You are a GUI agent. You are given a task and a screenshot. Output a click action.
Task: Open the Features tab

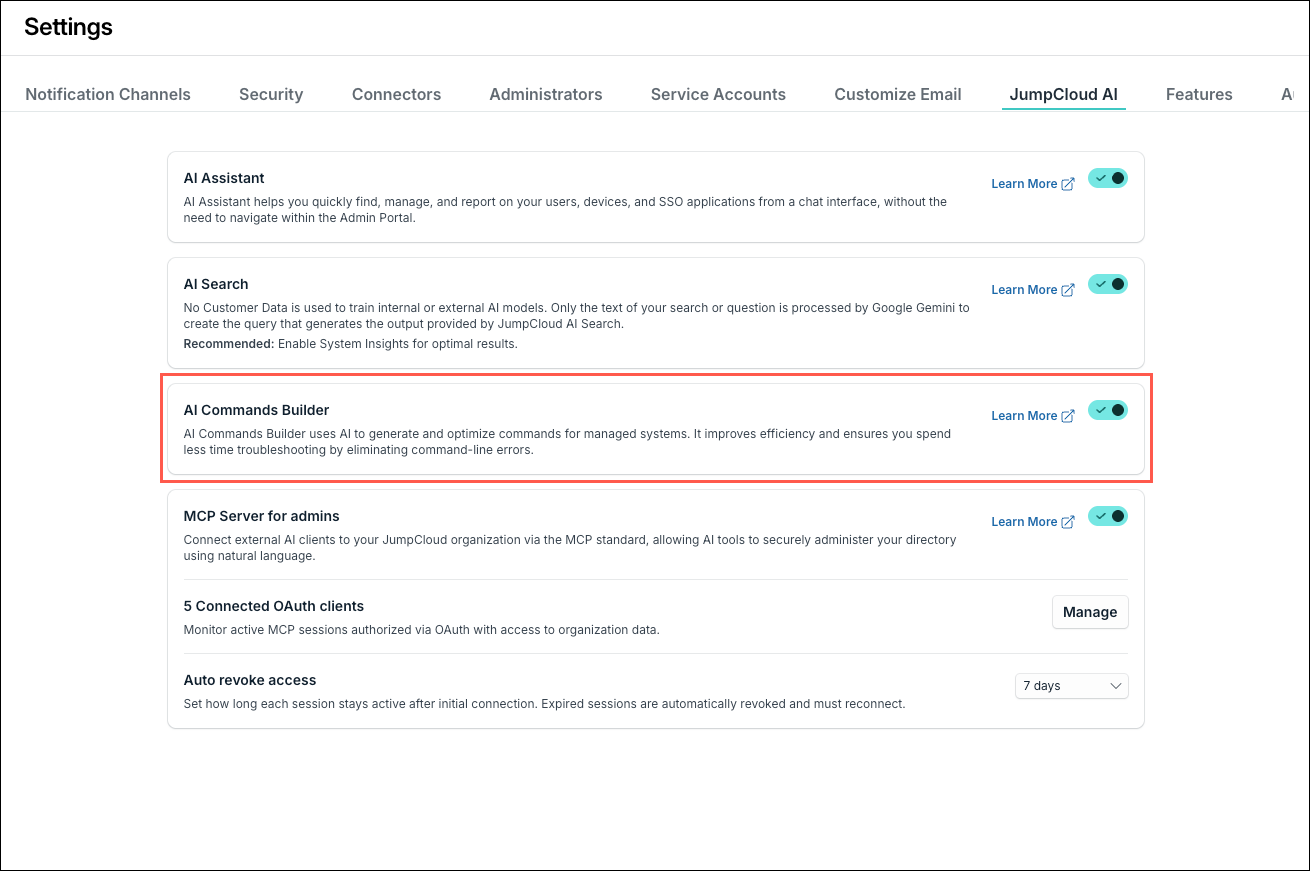pos(1199,94)
